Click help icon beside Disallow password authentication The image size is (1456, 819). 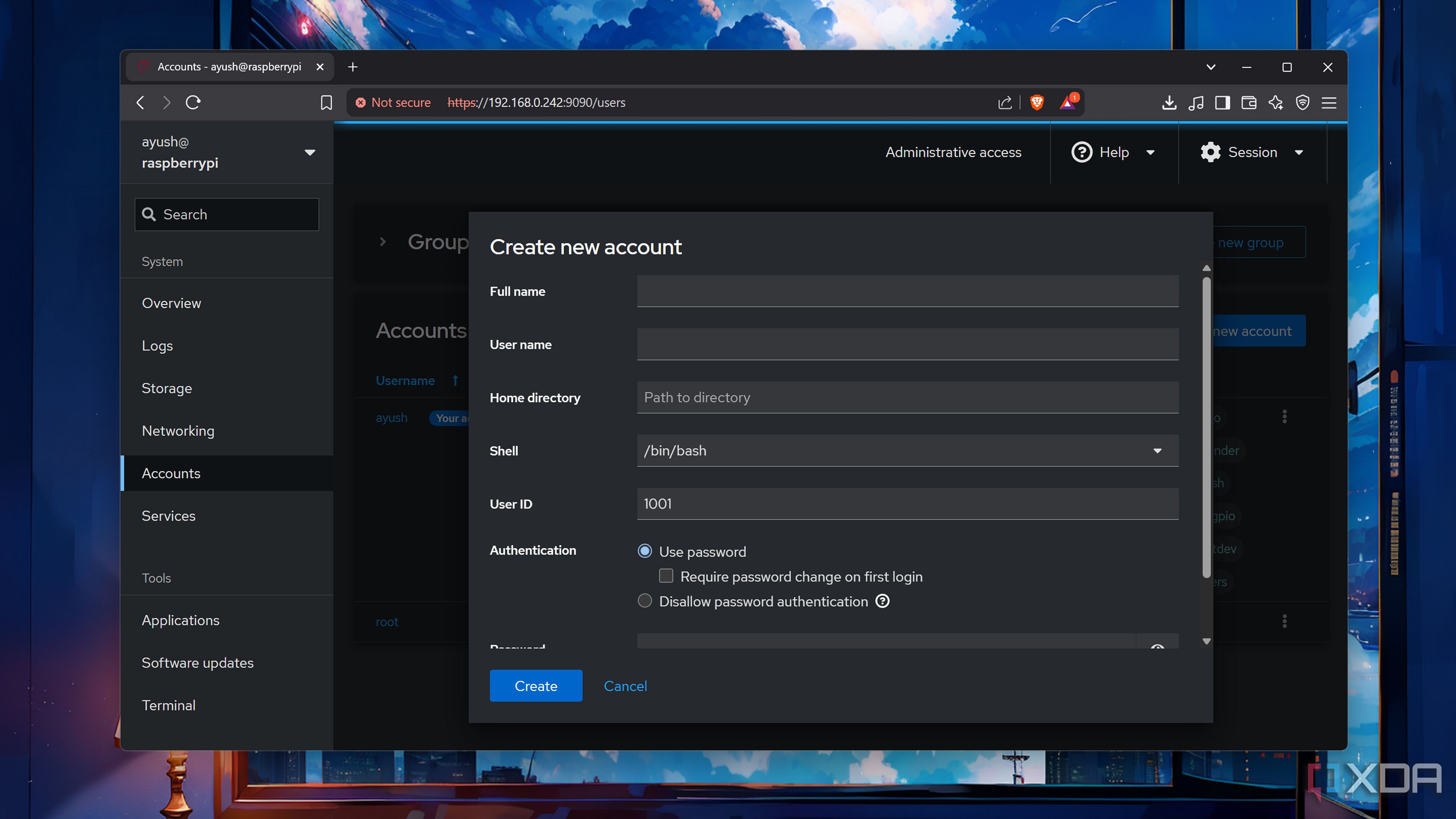[882, 601]
